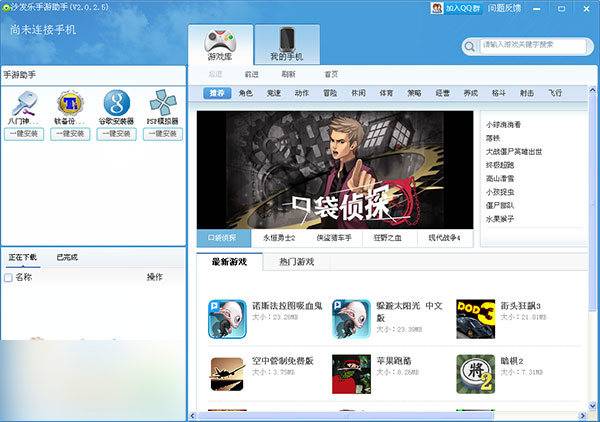Switch to the 游戏库 gamepad tab
The width and height of the screenshot is (600, 422).
pos(220,45)
